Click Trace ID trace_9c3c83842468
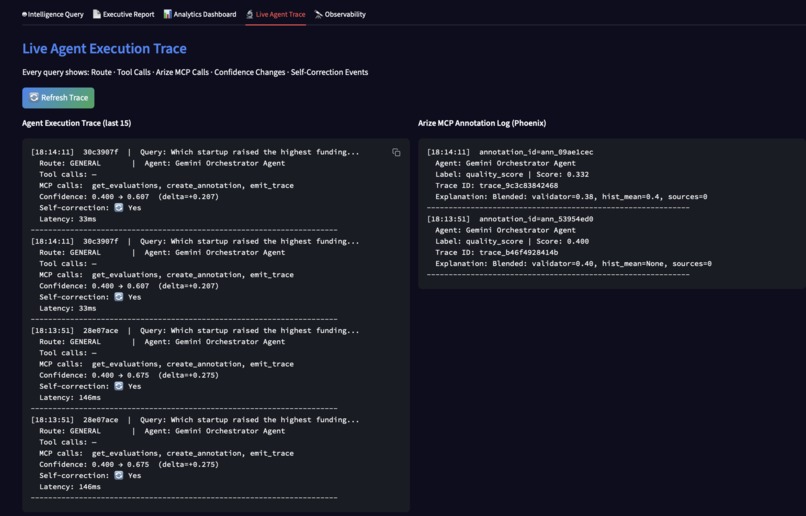This screenshot has width=806, height=516. [x=497, y=186]
